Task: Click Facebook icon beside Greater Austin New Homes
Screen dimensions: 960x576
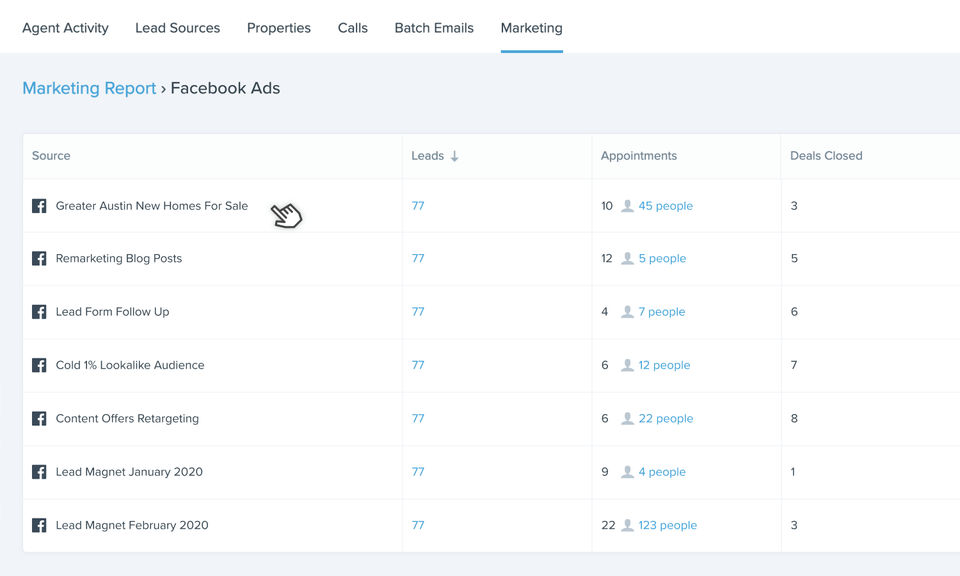Action: [39, 206]
